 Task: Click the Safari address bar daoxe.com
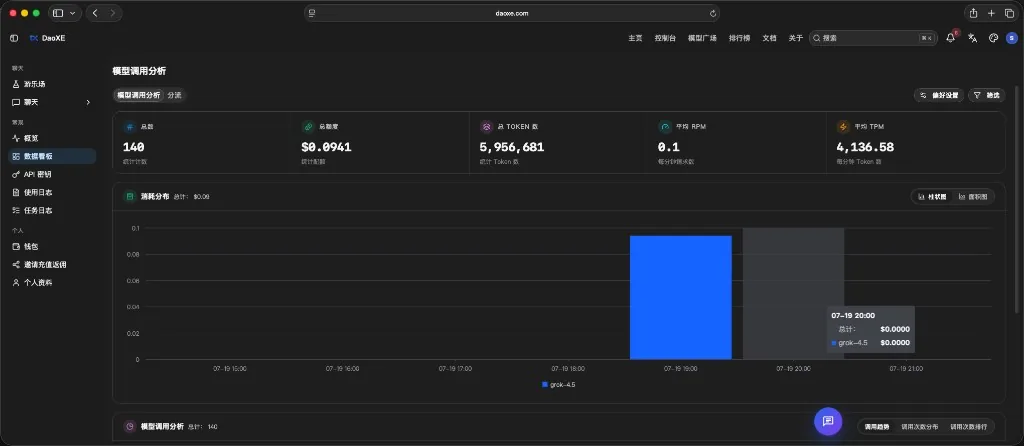tap(512, 13)
